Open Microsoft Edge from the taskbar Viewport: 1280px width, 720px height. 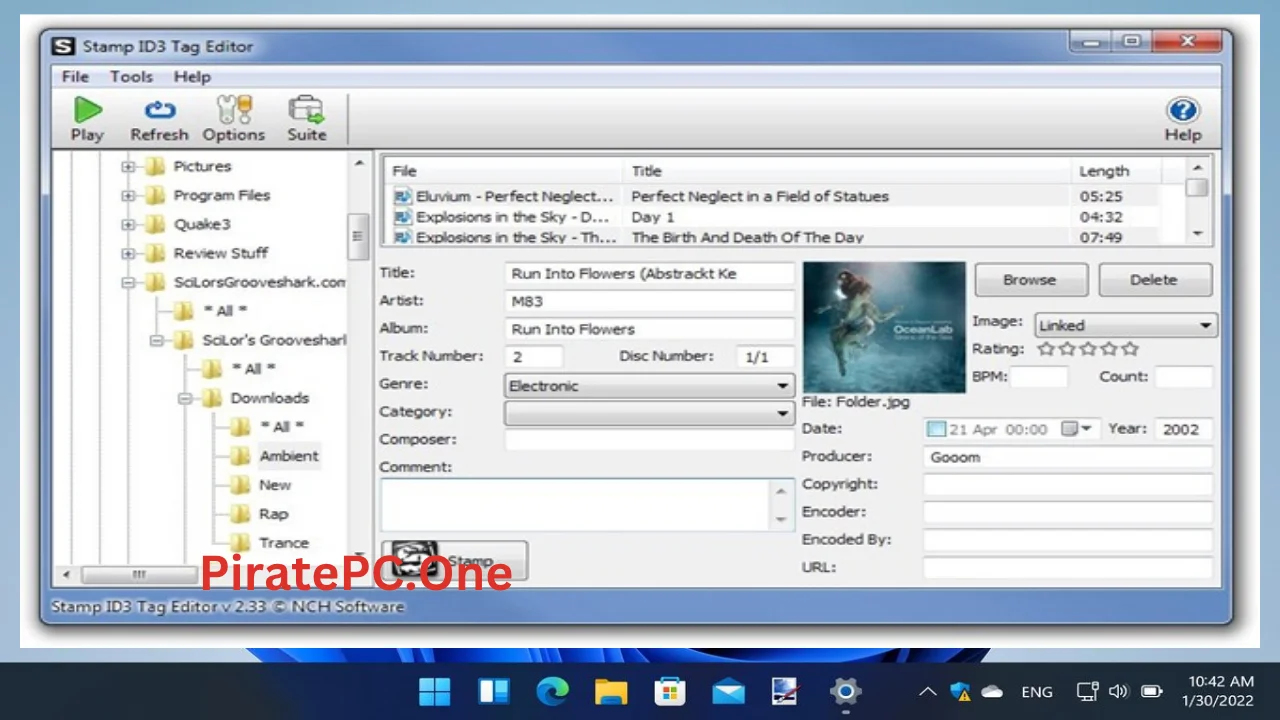[552, 691]
